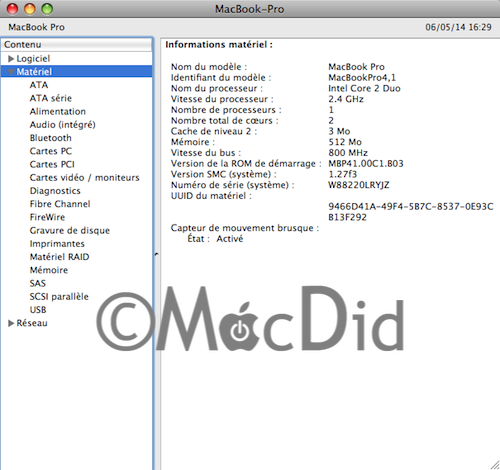Open the Mémoire hardware entry
The width and height of the screenshot is (500, 470).
coord(49,270)
